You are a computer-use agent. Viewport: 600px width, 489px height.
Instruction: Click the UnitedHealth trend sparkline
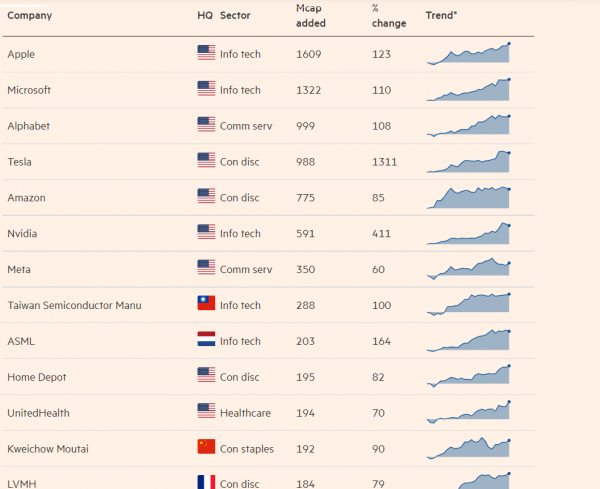tap(468, 412)
